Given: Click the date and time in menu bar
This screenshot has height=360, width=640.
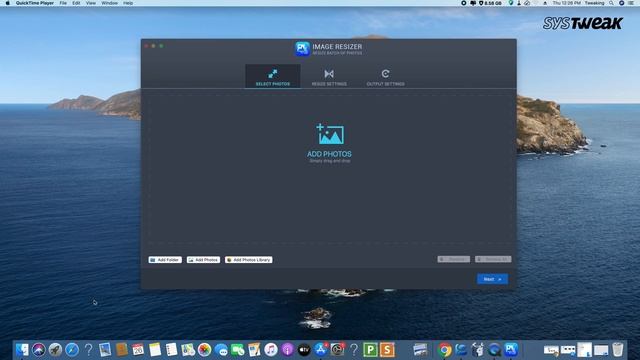Looking at the screenshot, I should (x=567, y=3).
